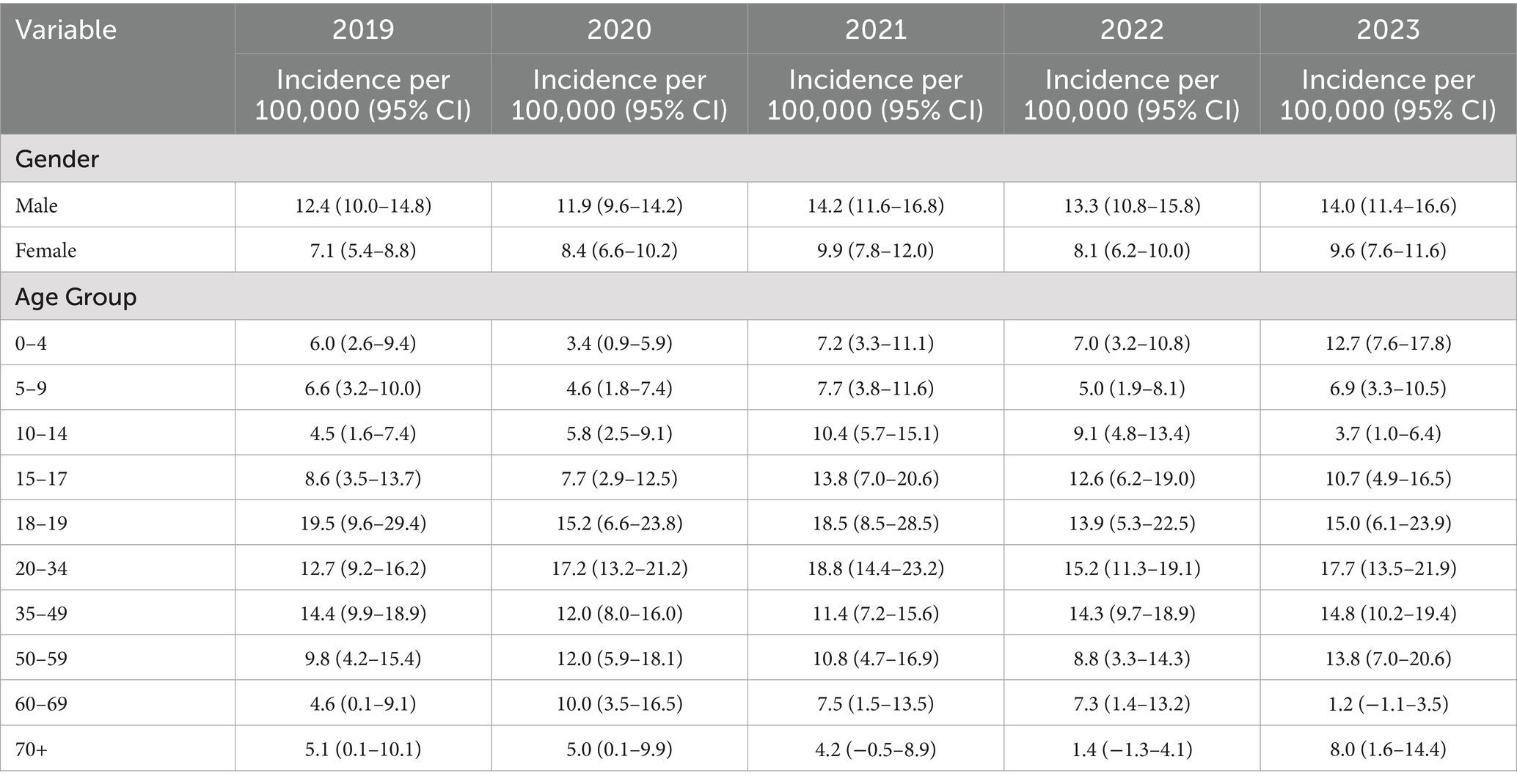
Task: Select 20–34 2021 value 18.8 (14.4–23.2)
Action: 876,568
